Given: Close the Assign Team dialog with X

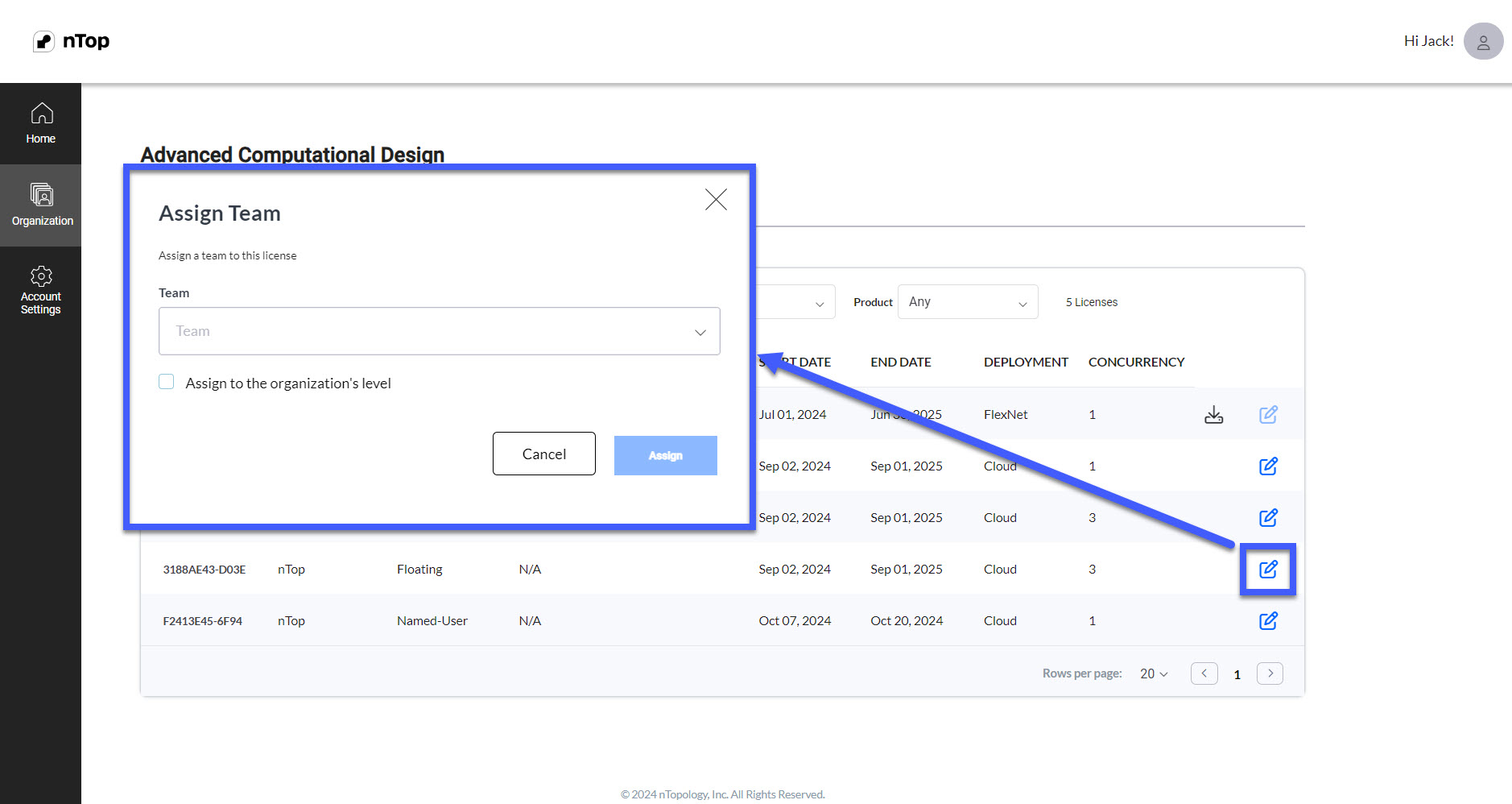Looking at the screenshot, I should point(716,200).
